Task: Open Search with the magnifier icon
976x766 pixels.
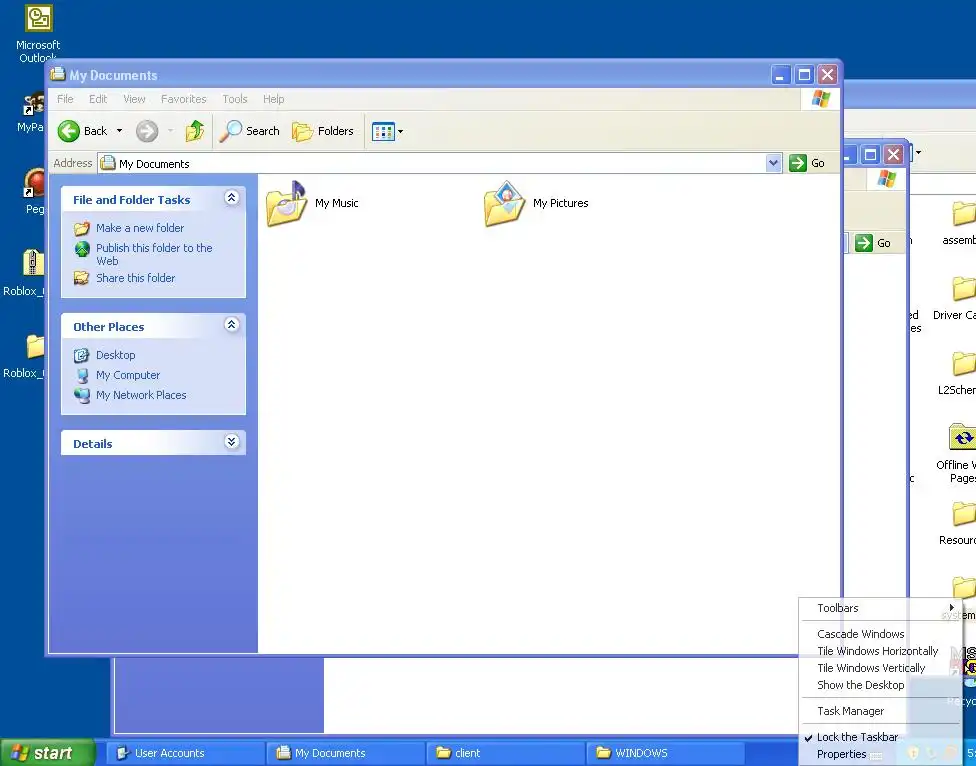Action: point(231,131)
